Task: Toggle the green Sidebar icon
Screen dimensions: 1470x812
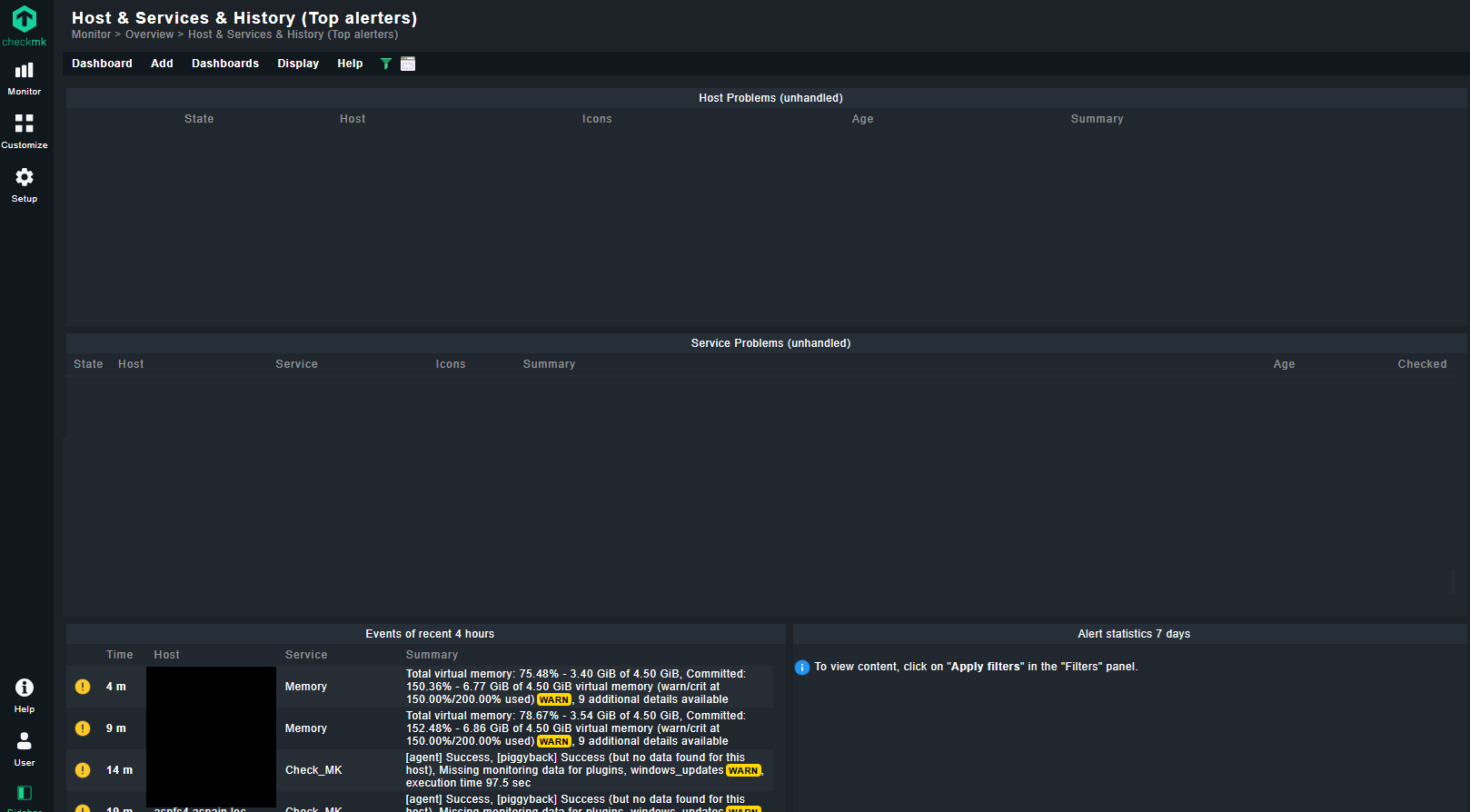Action: 25,794
